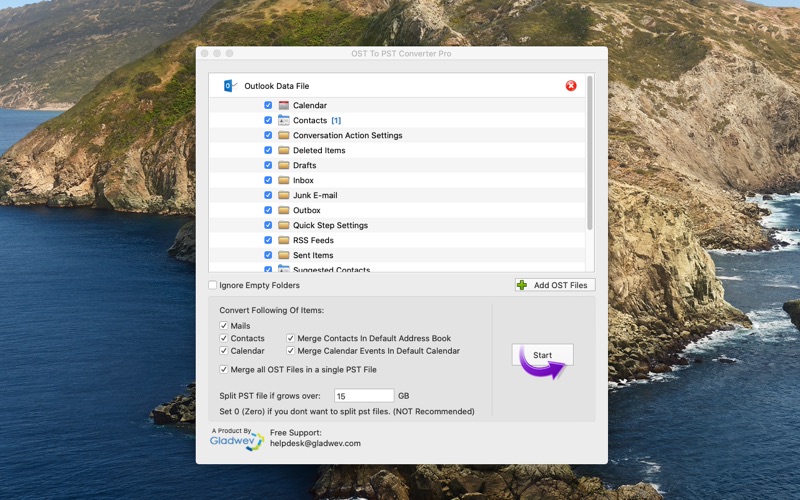Click the helpdesk@gladwev.com support email
The height and width of the screenshot is (500, 800).
[x=315, y=443]
